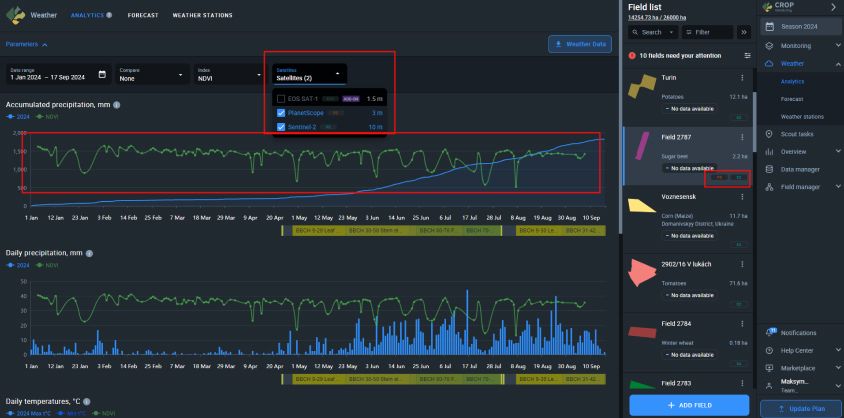Switch to the Forecast tab
844x418 pixels.
tap(143, 15)
